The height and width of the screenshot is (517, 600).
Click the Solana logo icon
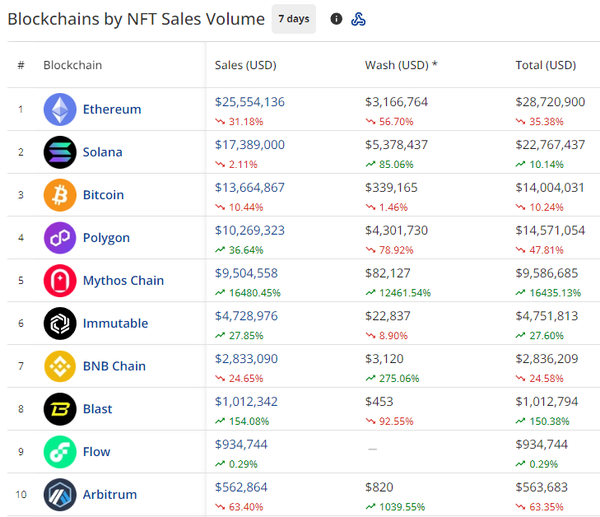click(x=60, y=152)
